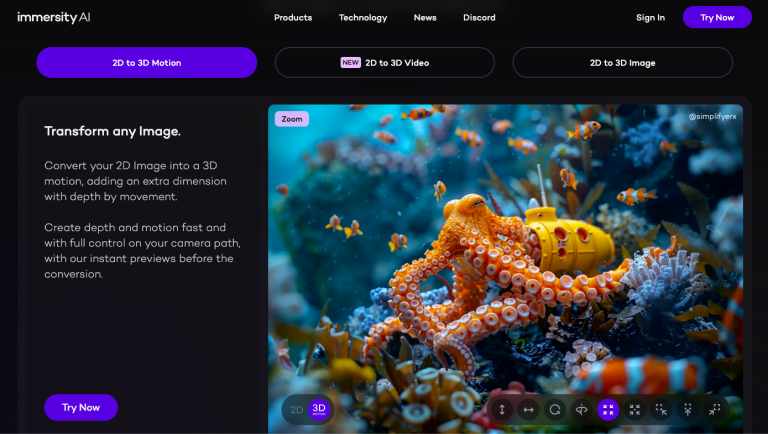The image size is (768, 434).
Task: Choose the circular rotation motion icon
Action: 555,410
